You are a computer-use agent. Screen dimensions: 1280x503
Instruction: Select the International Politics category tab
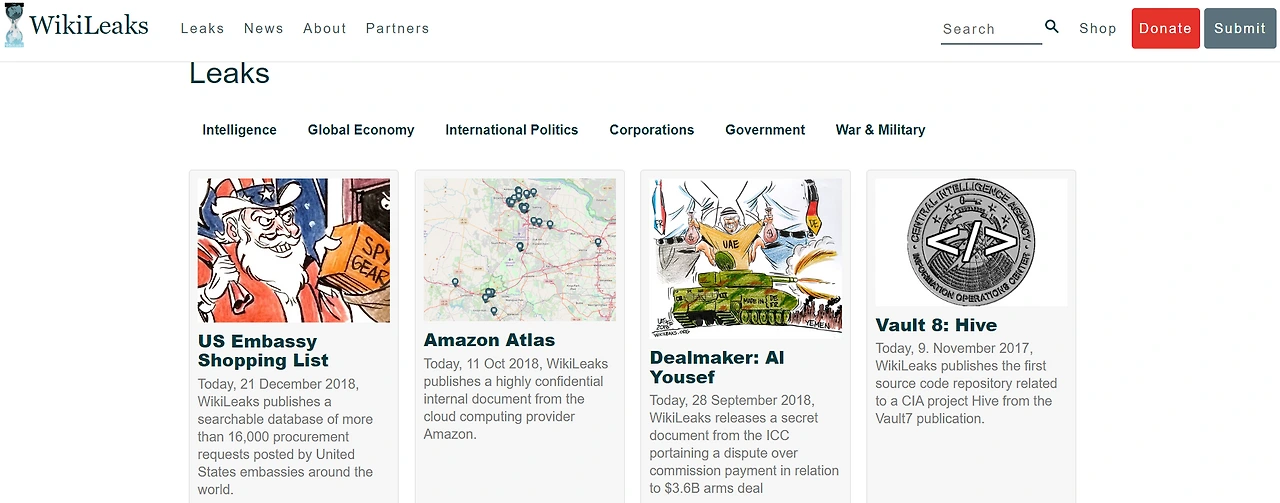[512, 130]
